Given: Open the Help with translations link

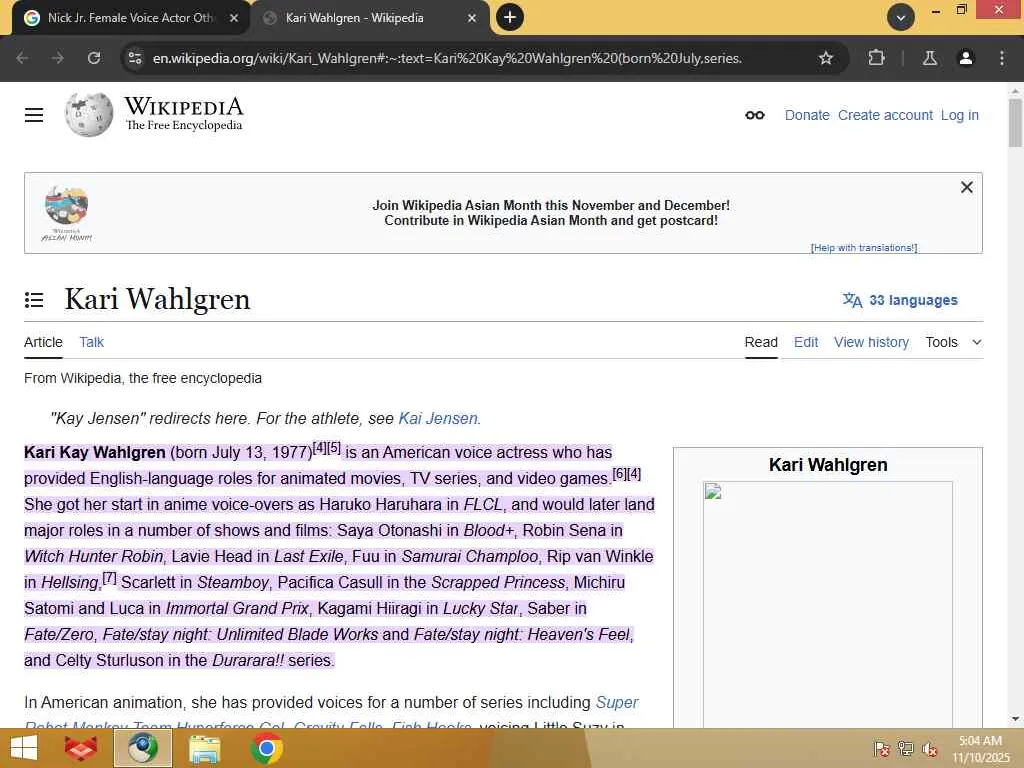Looking at the screenshot, I should click(864, 248).
